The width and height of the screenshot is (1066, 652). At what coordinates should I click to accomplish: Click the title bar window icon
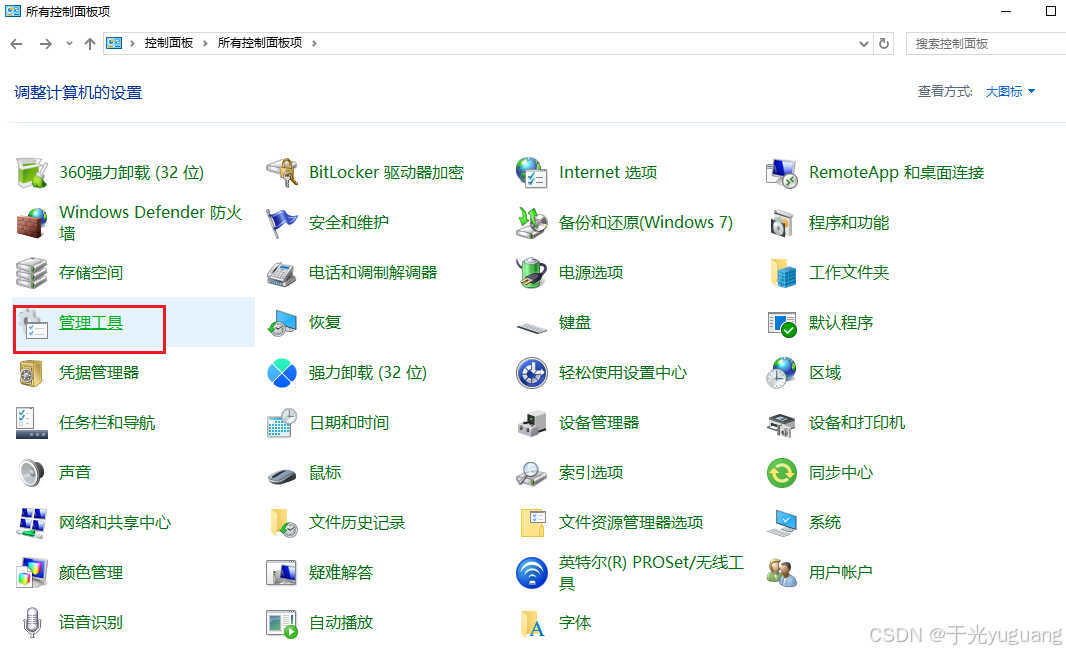pos(13,12)
